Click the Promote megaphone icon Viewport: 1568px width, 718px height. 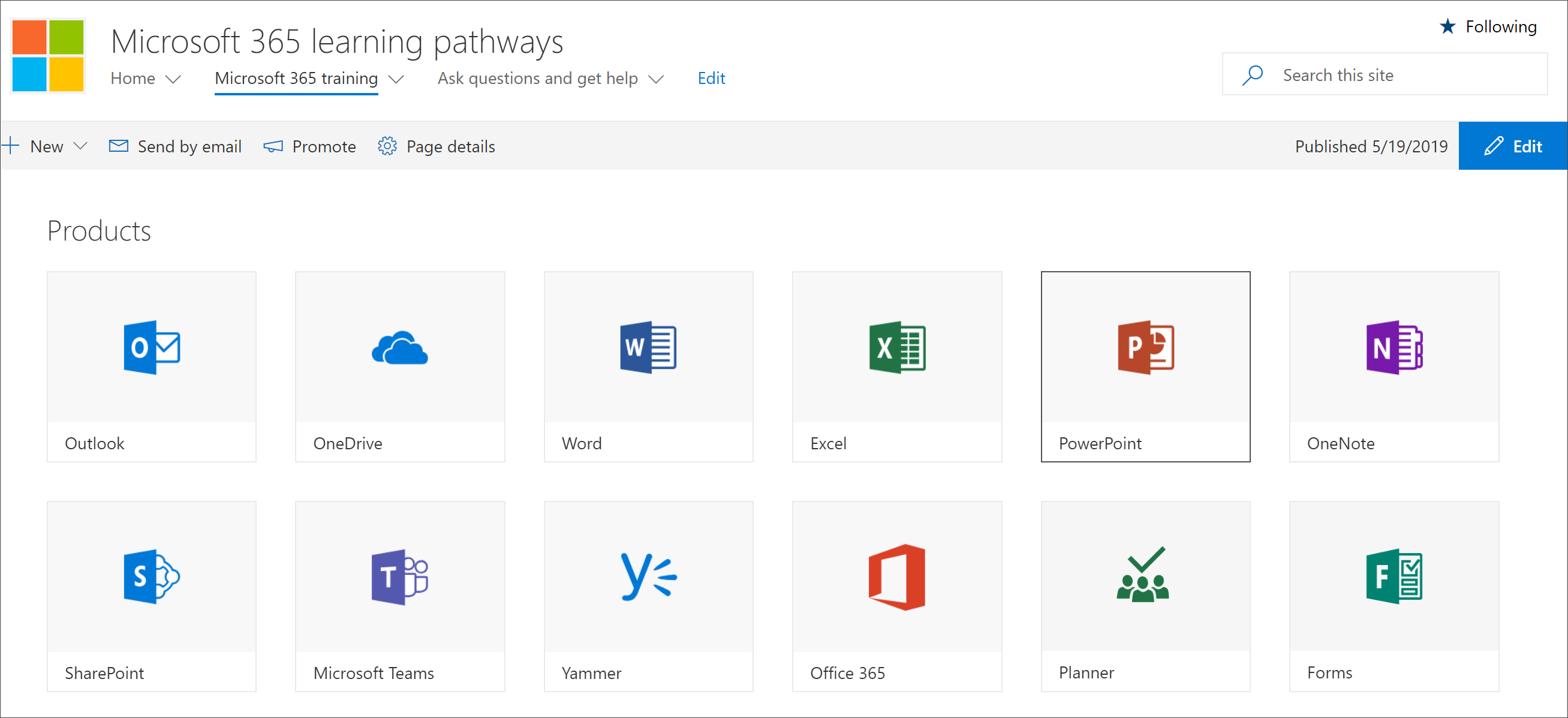point(273,146)
